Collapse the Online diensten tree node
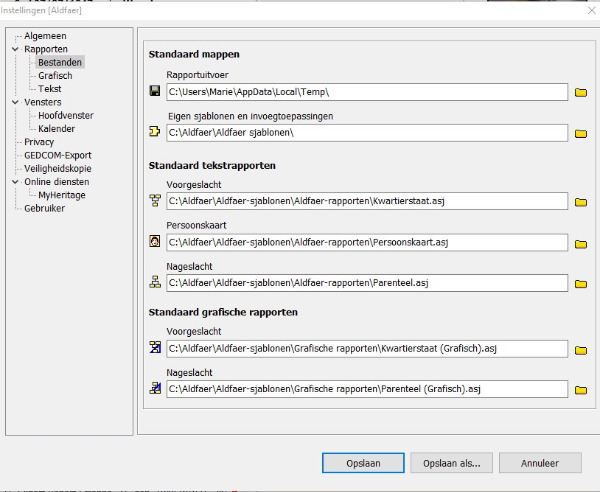This screenshot has width=600, height=492. (x=14, y=182)
